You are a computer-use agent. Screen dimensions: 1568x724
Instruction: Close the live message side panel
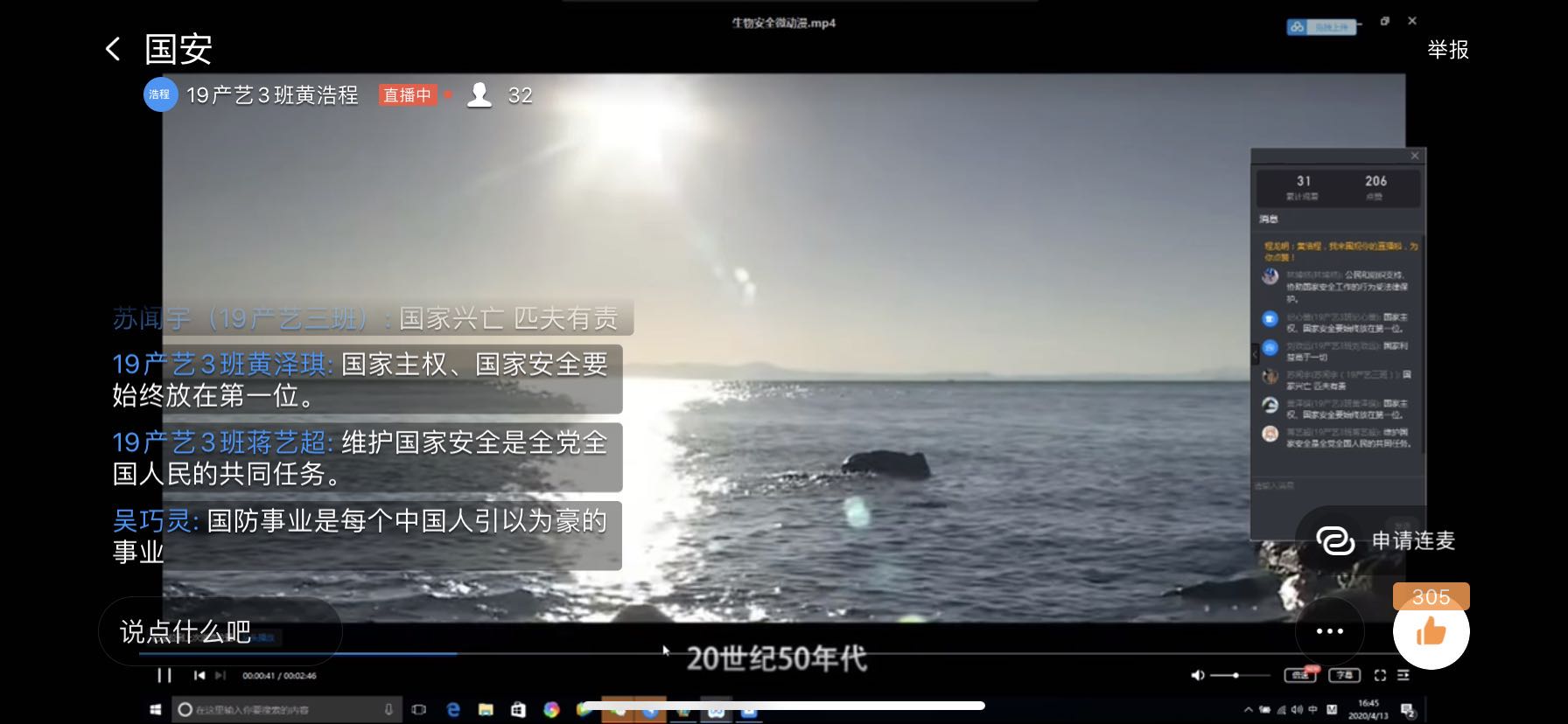pos(1415,156)
